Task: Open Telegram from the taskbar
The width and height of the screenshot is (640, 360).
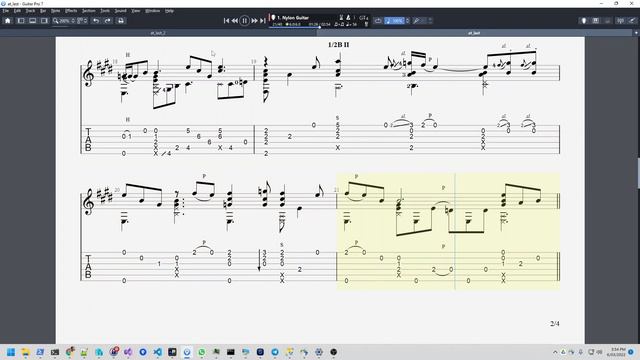Action: pyautogui.click(x=275, y=352)
